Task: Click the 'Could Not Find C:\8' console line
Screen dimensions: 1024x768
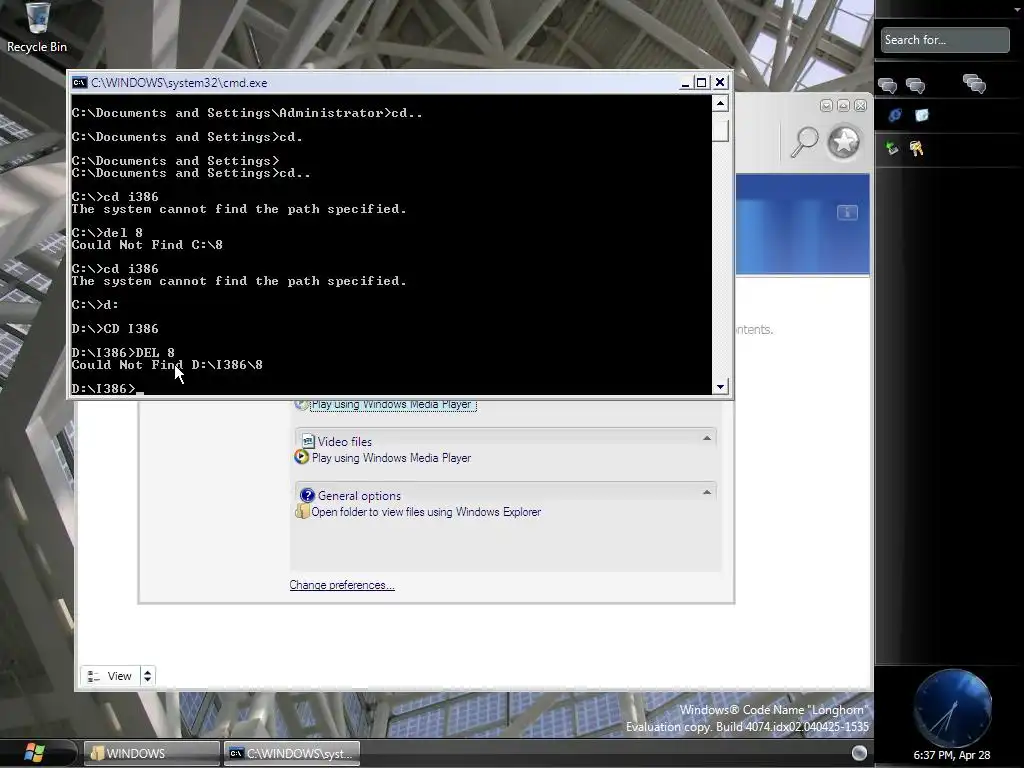Action: click(x=147, y=245)
